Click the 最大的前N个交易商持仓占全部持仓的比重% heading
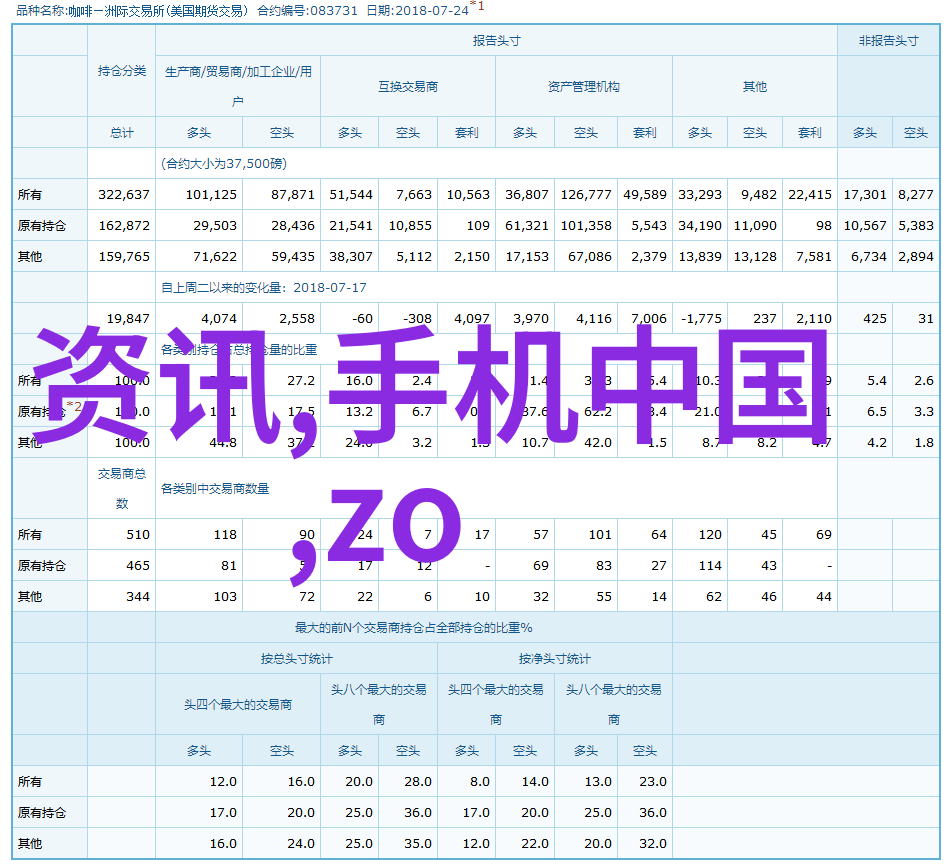The width and height of the screenshot is (950, 867). [x=414, y=628]
